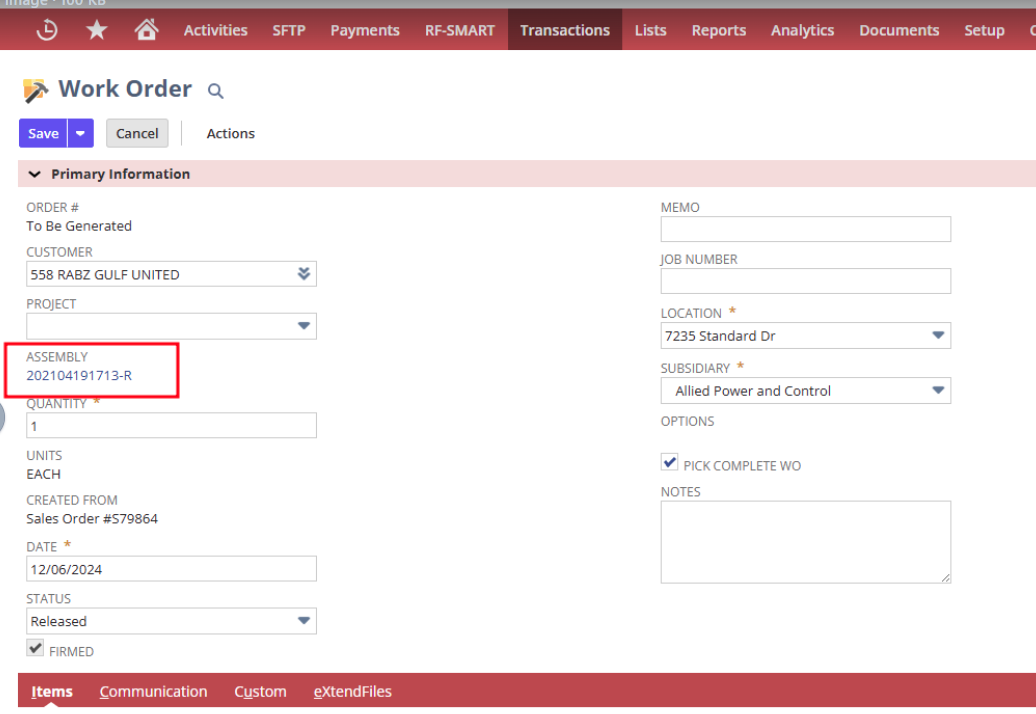This screenshot has width=1036, height=714.
Task: Toggle the Firmed checkbox
Action: (x=35, y=648)
